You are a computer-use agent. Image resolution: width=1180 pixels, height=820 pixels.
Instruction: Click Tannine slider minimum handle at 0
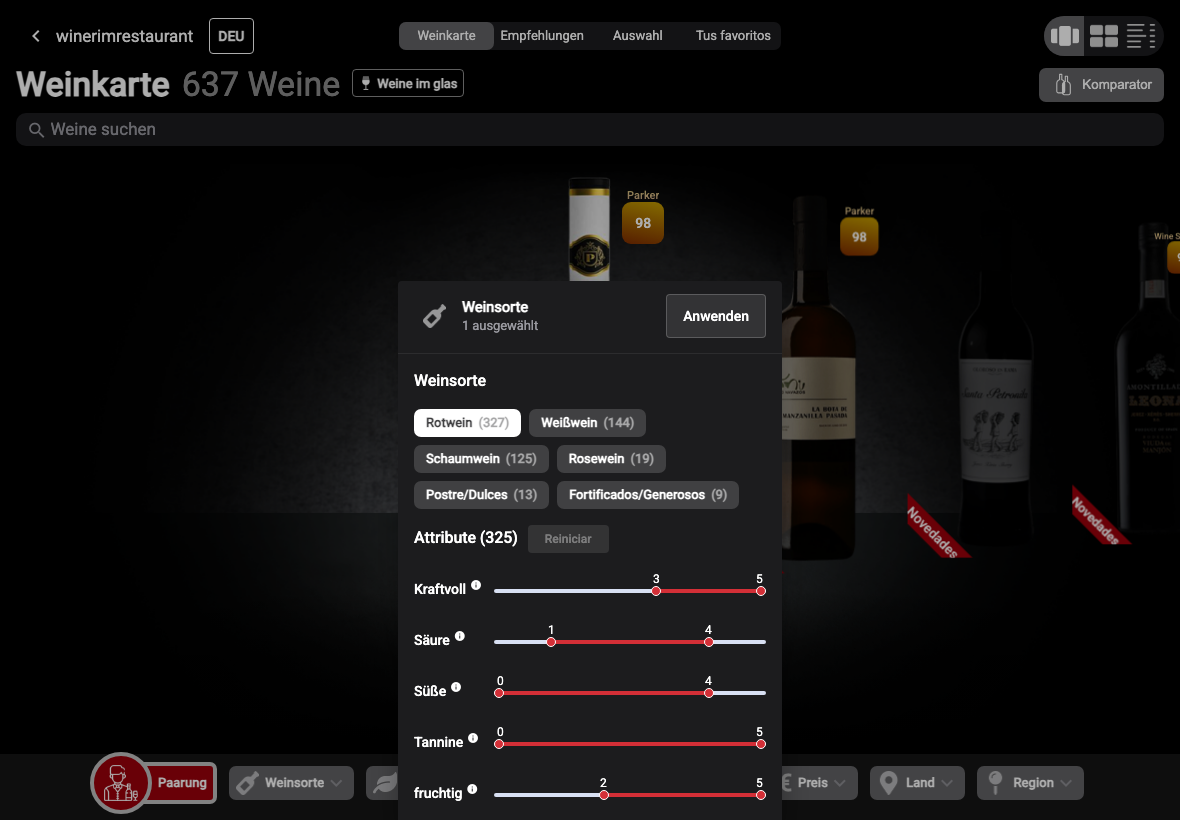coord(499,744)
